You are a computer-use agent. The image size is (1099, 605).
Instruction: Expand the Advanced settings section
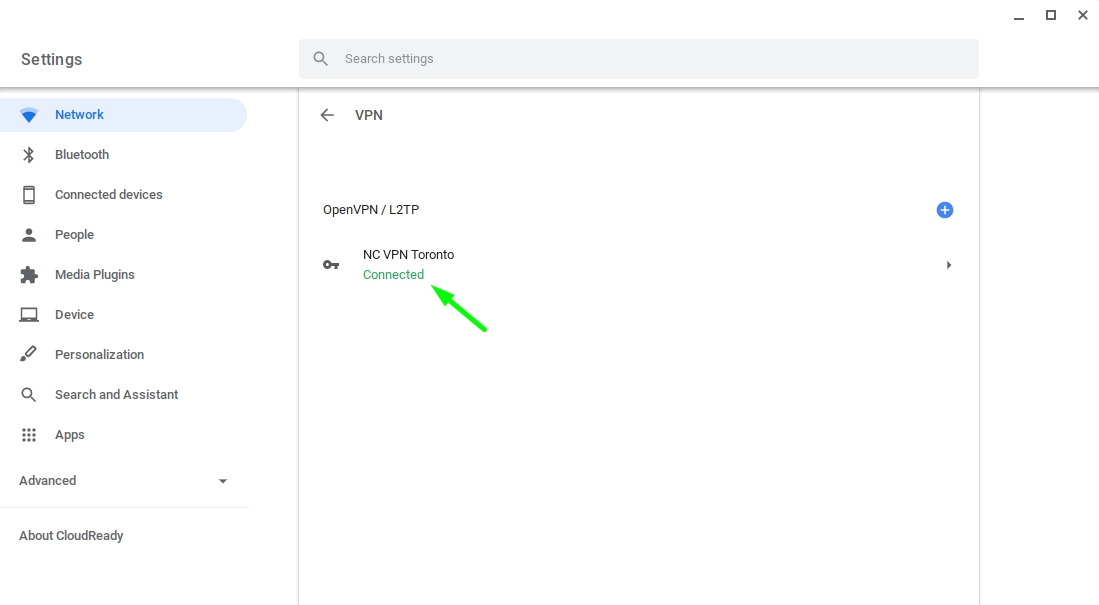123,481
